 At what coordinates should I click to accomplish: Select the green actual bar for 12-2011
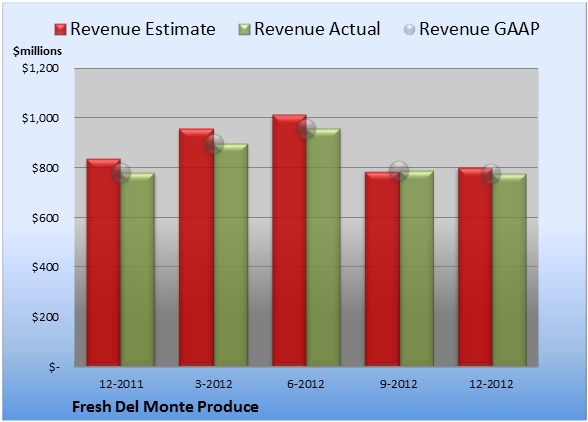(138, 269)
